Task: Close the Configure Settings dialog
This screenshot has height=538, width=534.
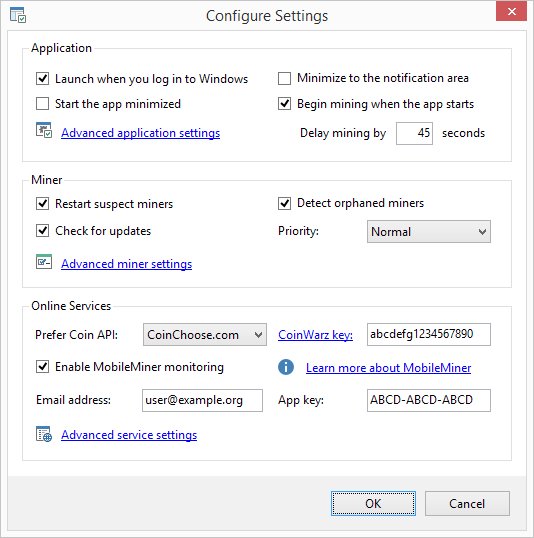Action: tap(511, 12)
